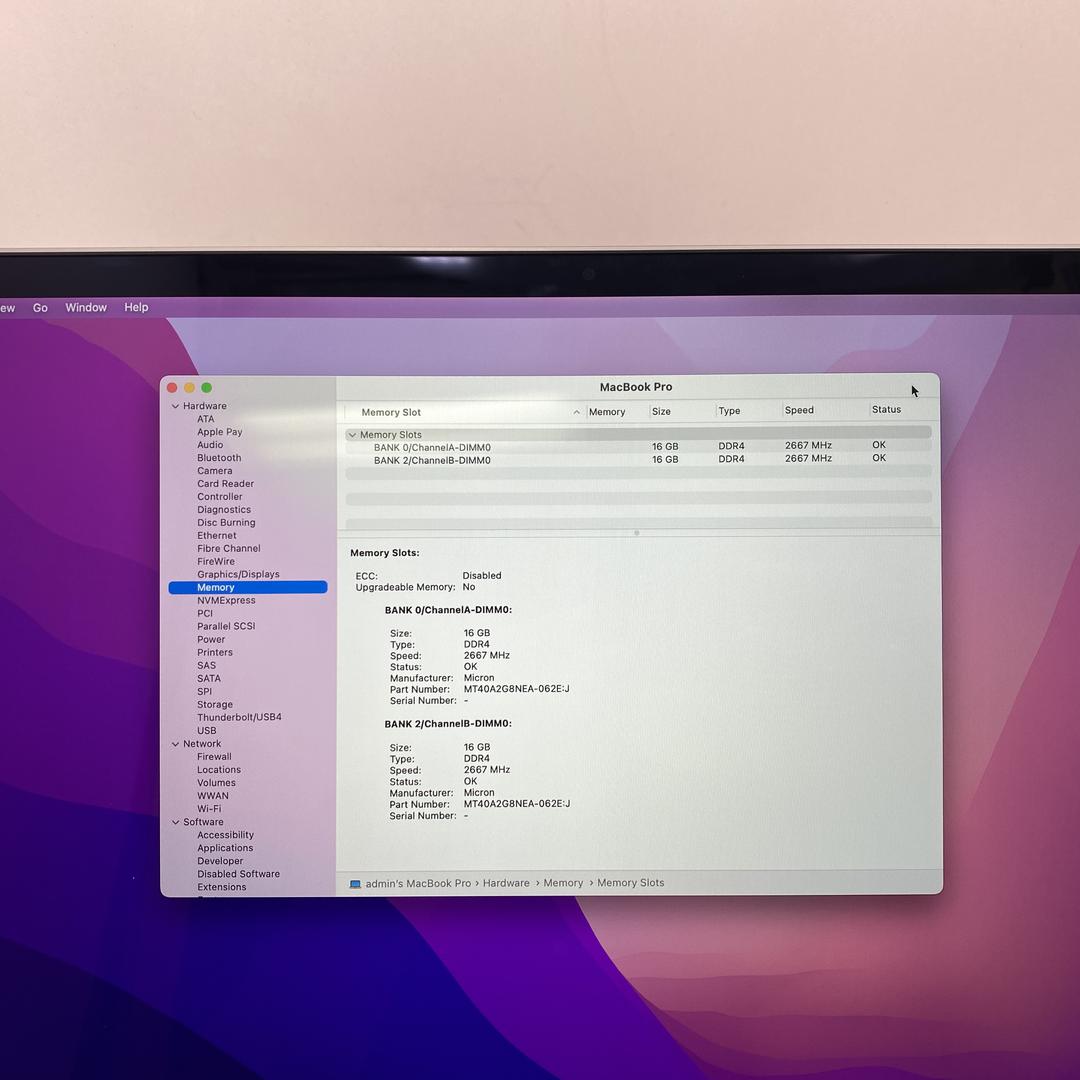The height and width of the screenshot is (1080, 1080).
Task: Select Apple Pay in the sidebar
Action: coord(220,432)
